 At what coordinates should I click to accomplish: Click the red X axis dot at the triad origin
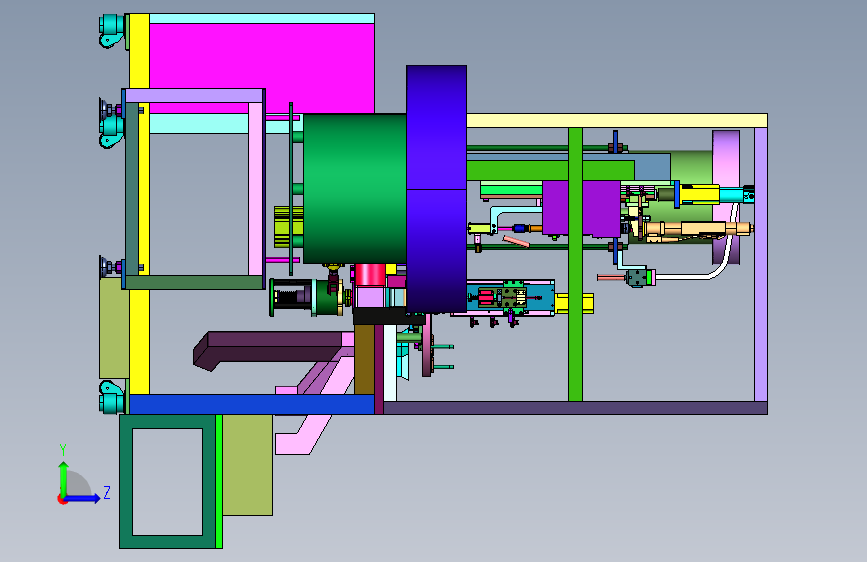coord(62,499)
